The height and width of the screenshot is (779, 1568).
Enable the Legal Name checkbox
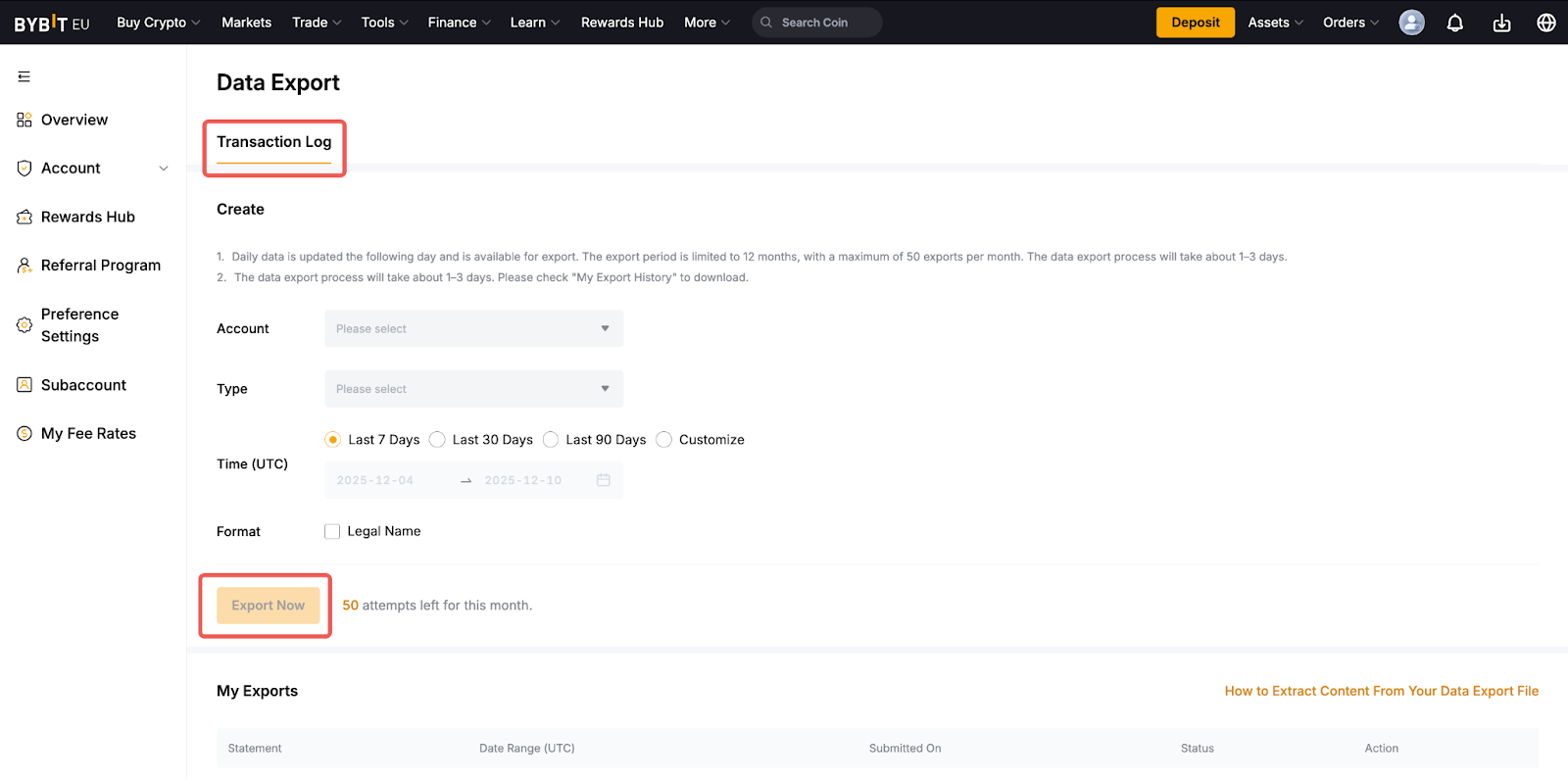click(332, 531)
